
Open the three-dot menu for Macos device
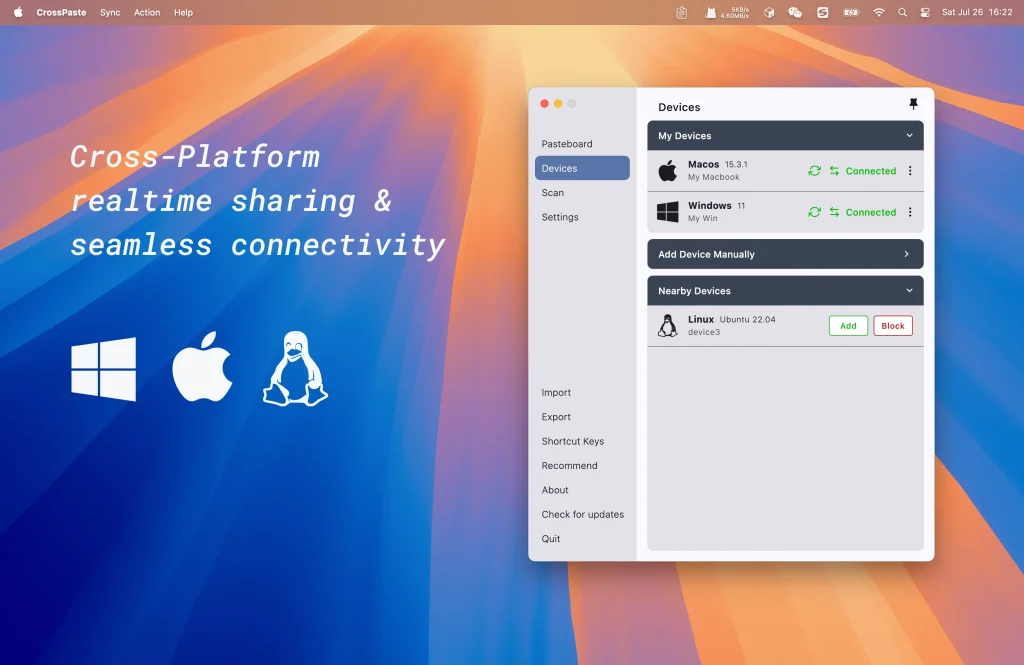click(910, 170)
